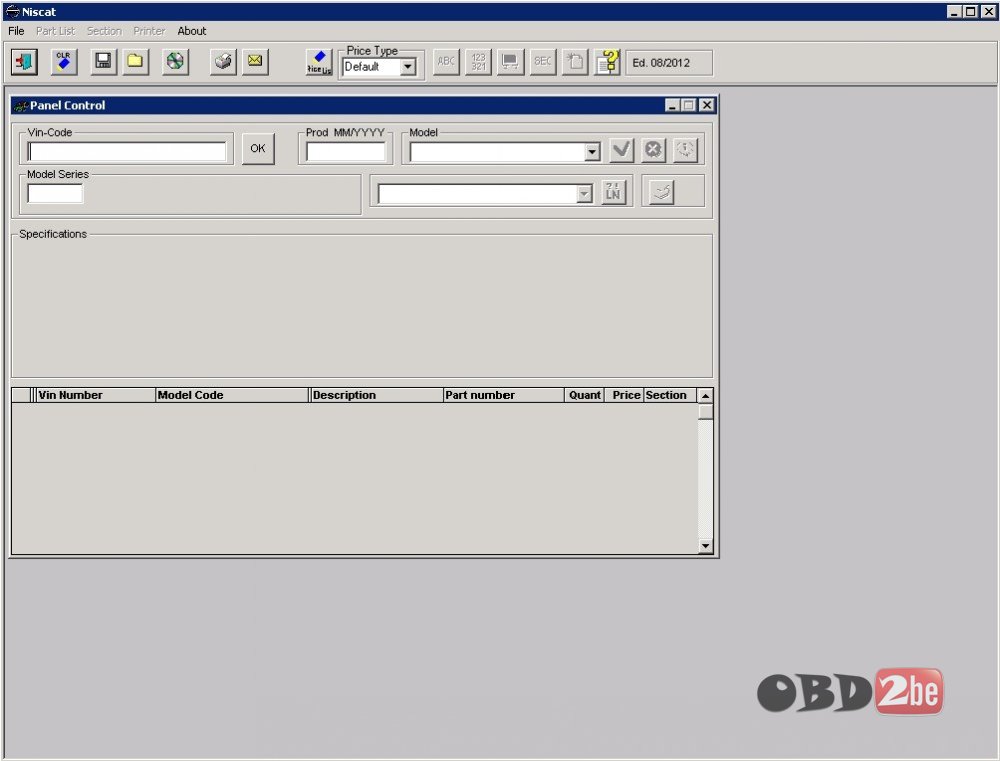Image resolution: width=1000 pixels, height=761 pixels.
Task: Click the yellow envelope mail icon
Action: (x=255, y=62)
